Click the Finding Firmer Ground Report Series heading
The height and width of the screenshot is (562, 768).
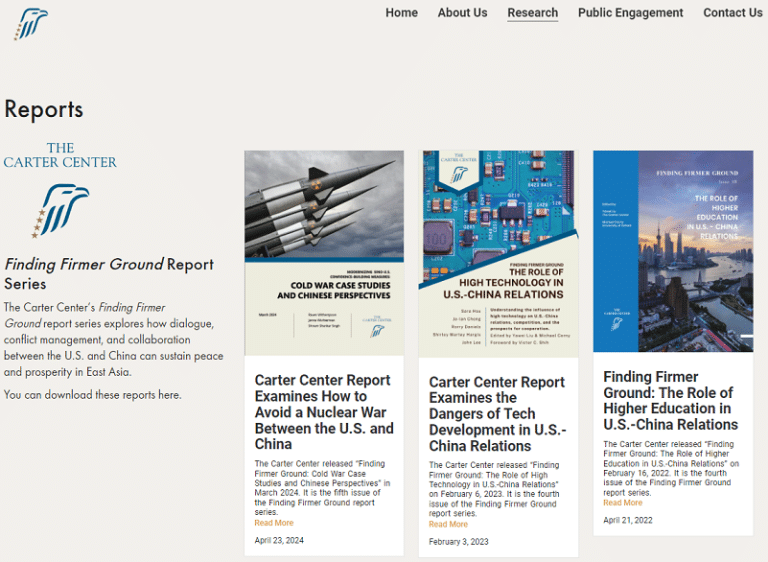[x=109, y=274]
